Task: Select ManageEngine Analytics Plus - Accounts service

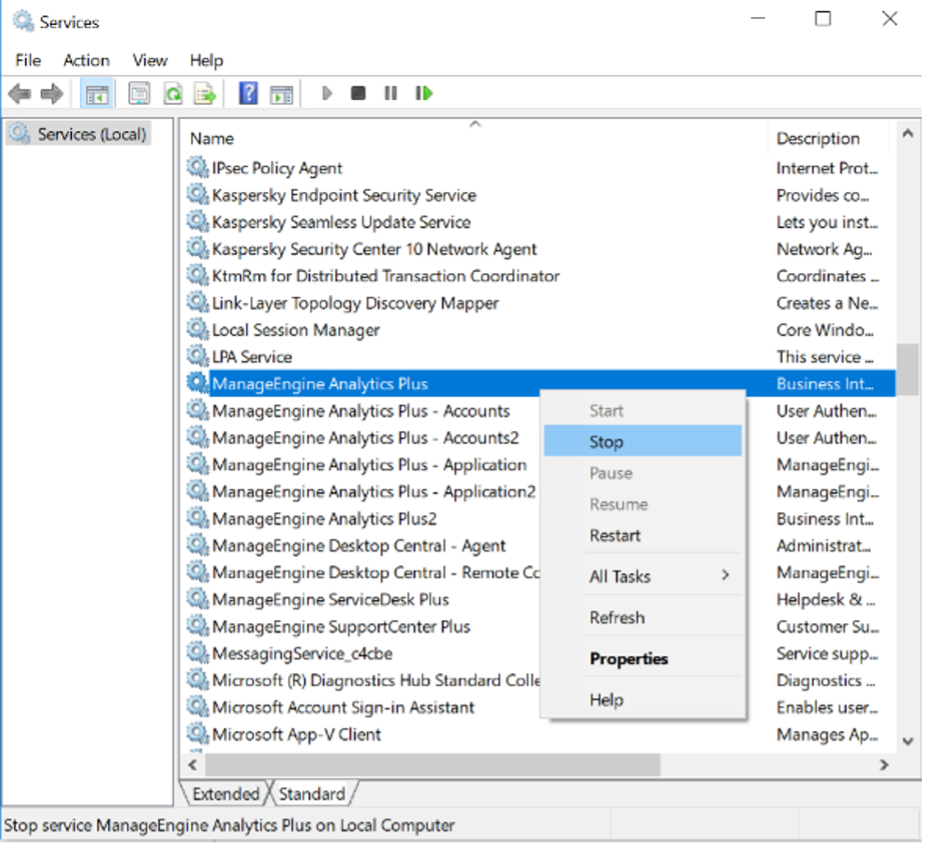Action: pyautogui.click(x=361, y=411)
